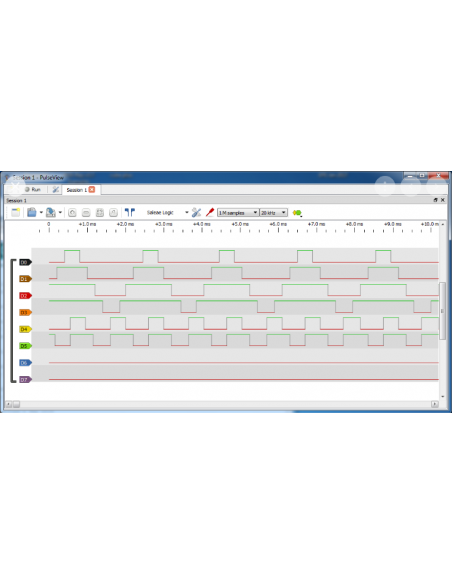Screen dimensions: 452x584
Task: Click the open file icon
Action: coord(32,212)
